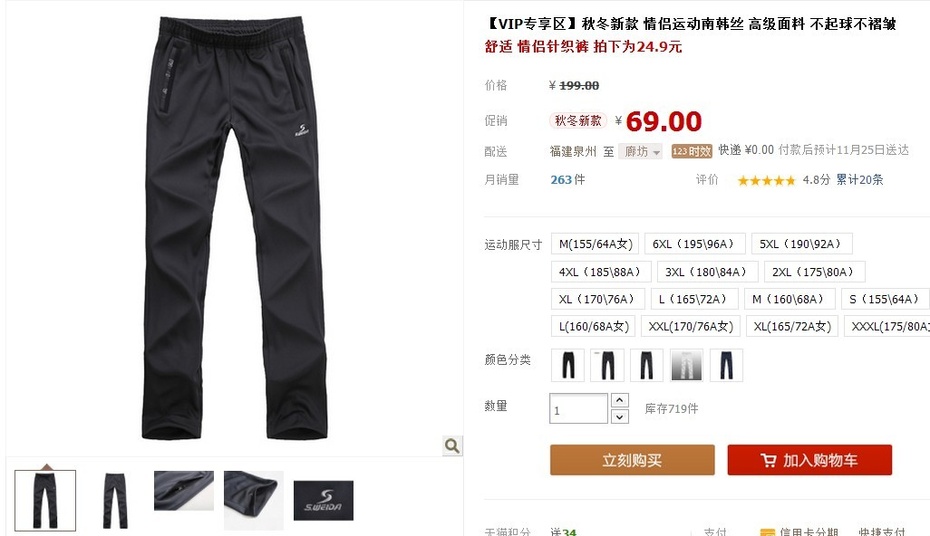Increase quantity with the up arrow
This screenshot has width=930, height=536.
click(x=619, y=400)
